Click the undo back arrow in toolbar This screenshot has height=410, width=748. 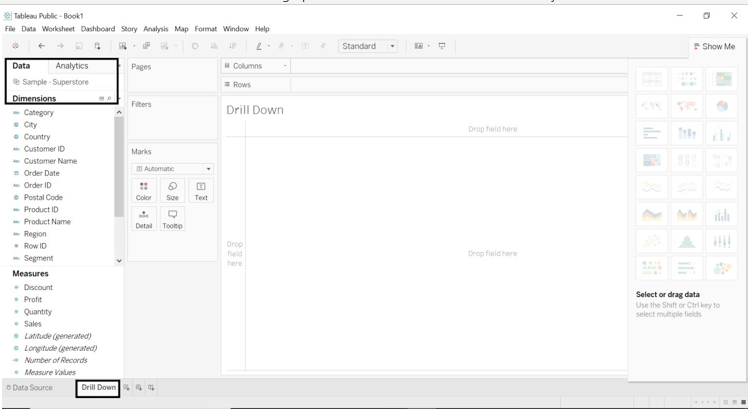point(42,46)
